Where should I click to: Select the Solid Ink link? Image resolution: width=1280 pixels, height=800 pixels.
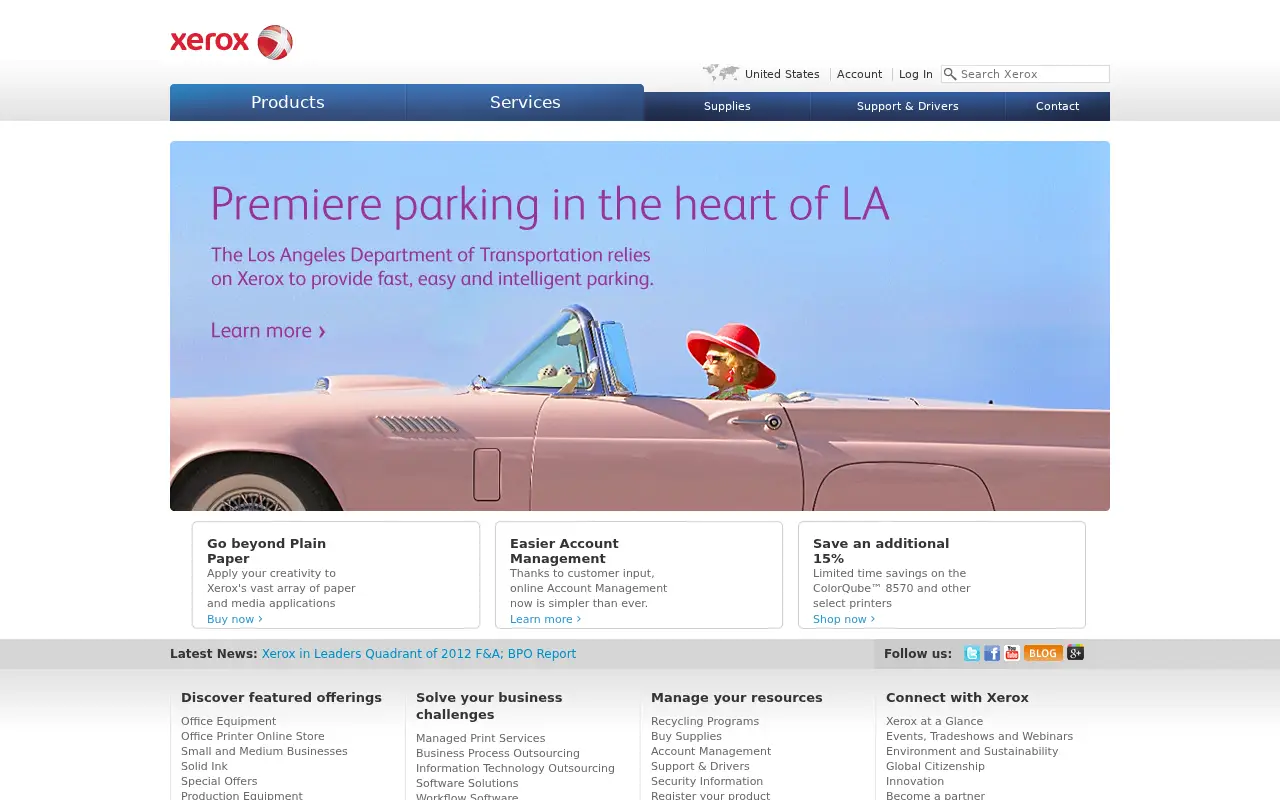204,766
